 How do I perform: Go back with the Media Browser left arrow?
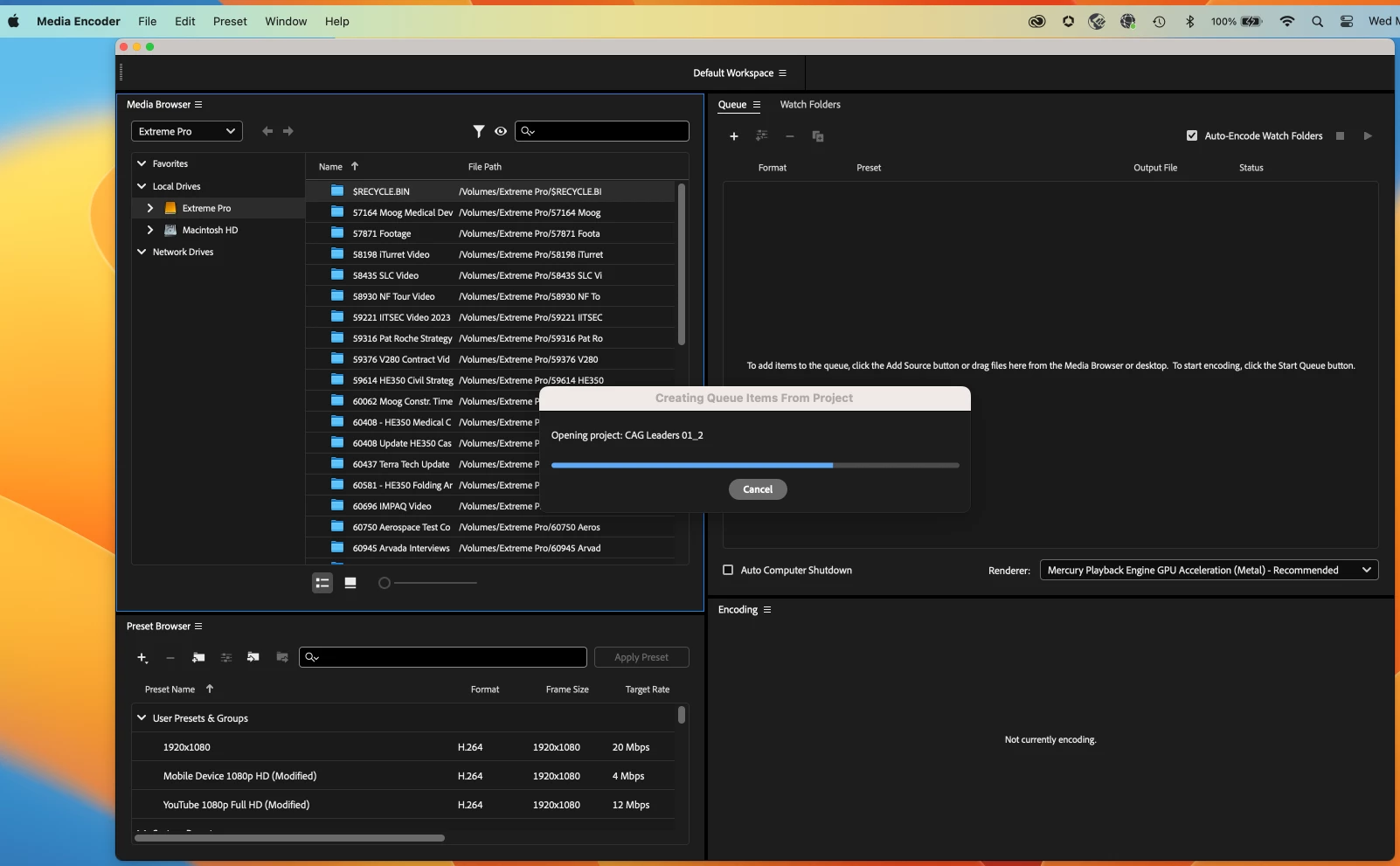267,131
